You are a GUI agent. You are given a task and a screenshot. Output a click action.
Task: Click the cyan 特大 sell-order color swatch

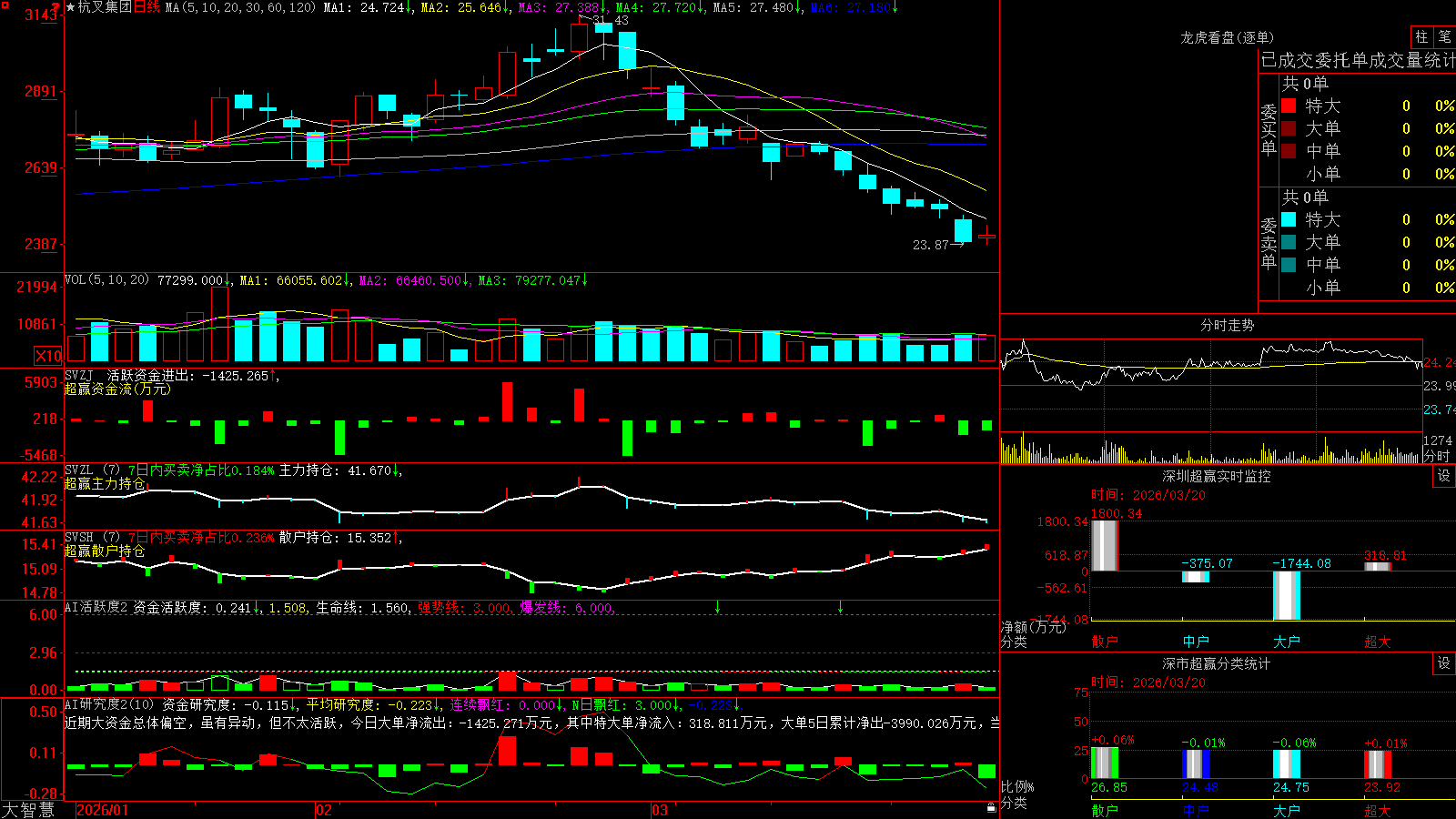[1289, 219]
